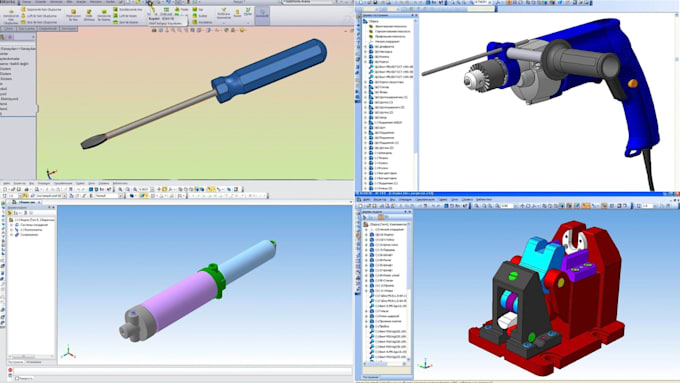Open Вид menu in cylinder assembly window
This screenshot has width=680, height=383.
click(32, 183)
